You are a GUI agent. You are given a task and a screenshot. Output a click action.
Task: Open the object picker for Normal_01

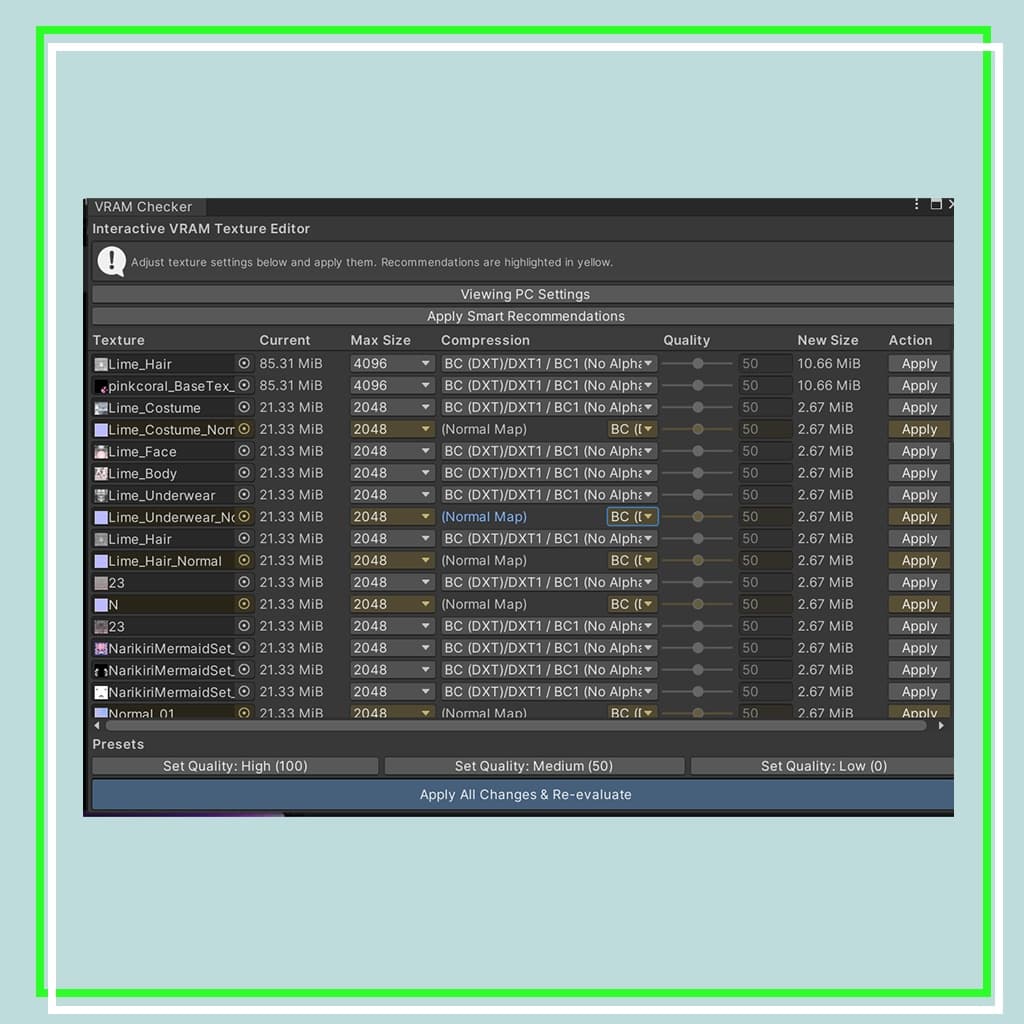[244, 713]
